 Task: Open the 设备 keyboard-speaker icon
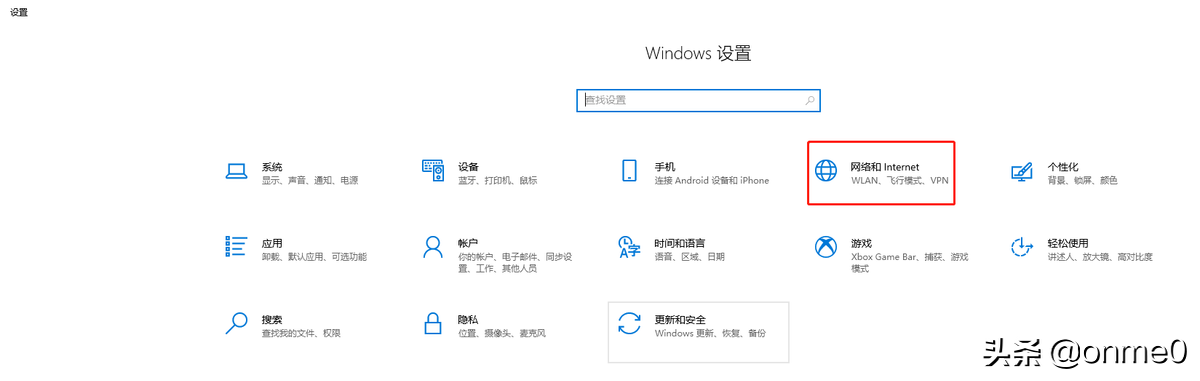pyautogui.click(x=432, y=172)
